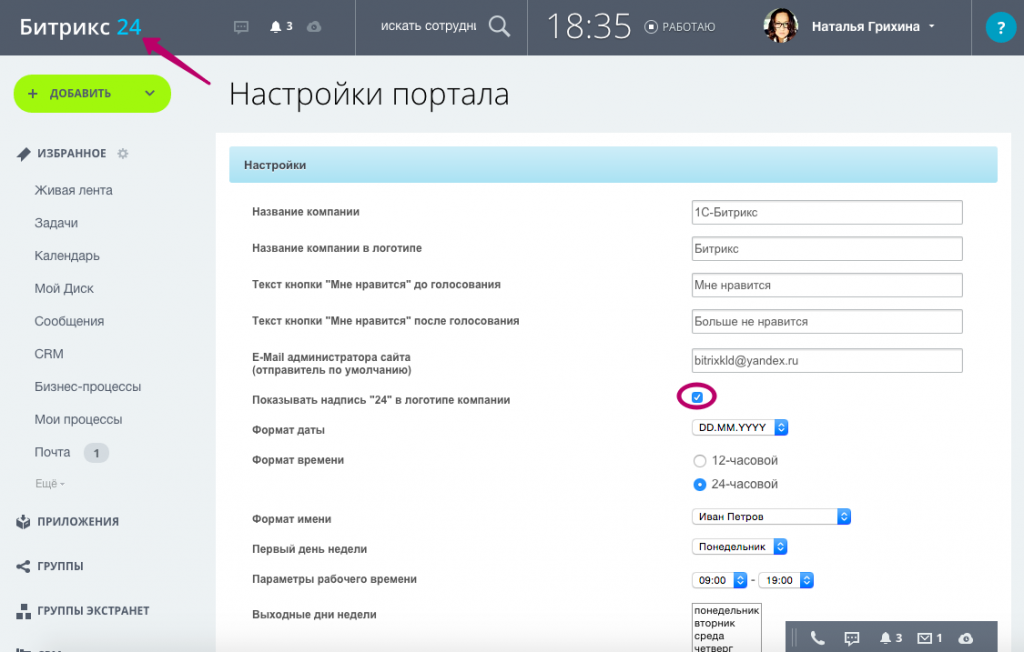Select среда in weekend days list
This screenshot has height=652, width=1024.
coord(726,636)
